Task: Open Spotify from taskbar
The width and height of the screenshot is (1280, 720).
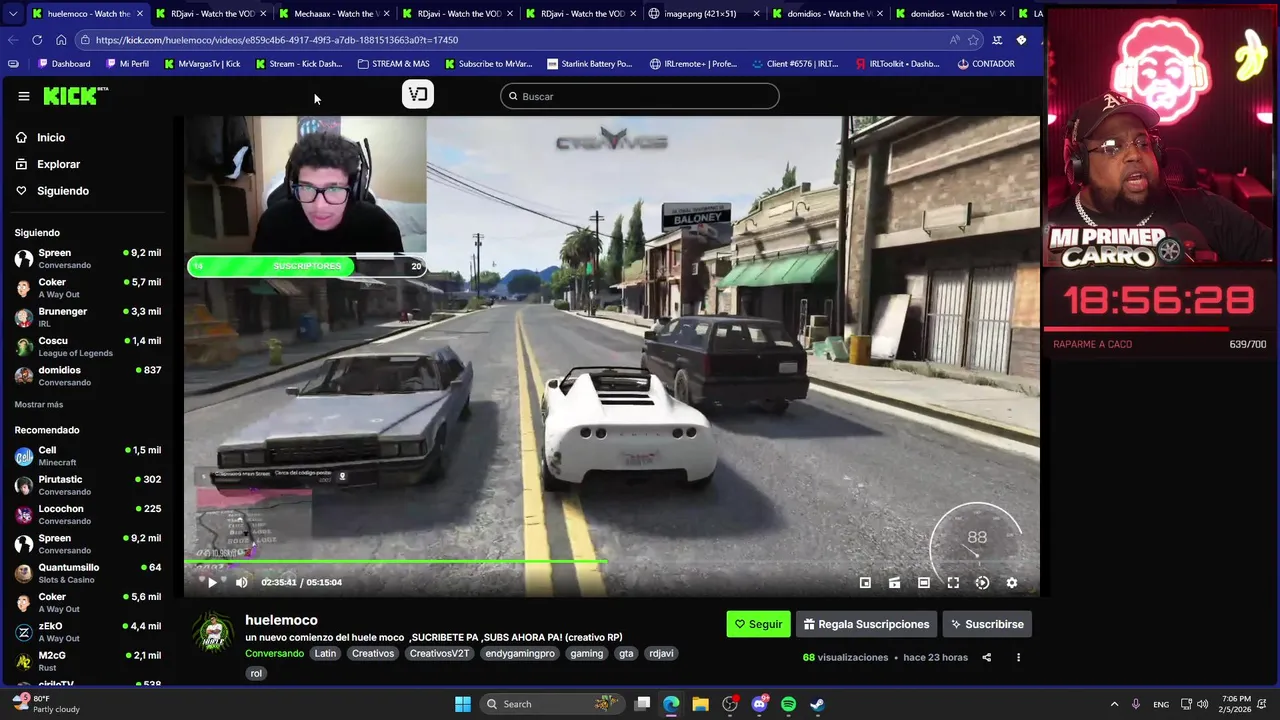Action: tap(788, 704)
